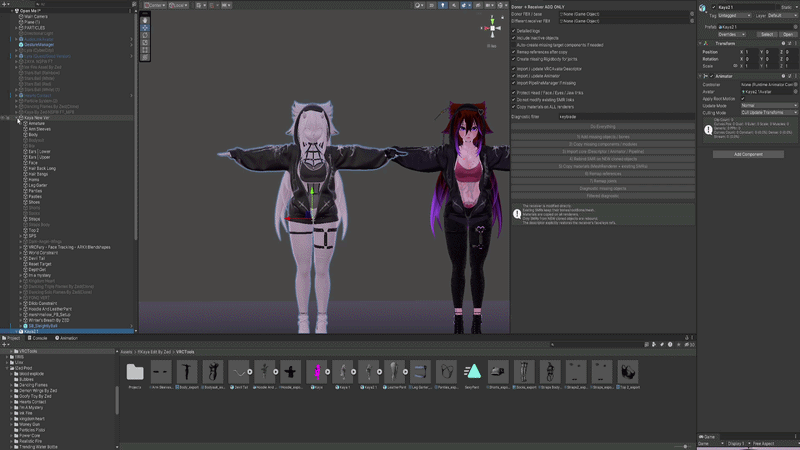The width and height of the screenshot is (800, 450).
Task: Toggle 2D scene view mode
Action: [431, 5]
